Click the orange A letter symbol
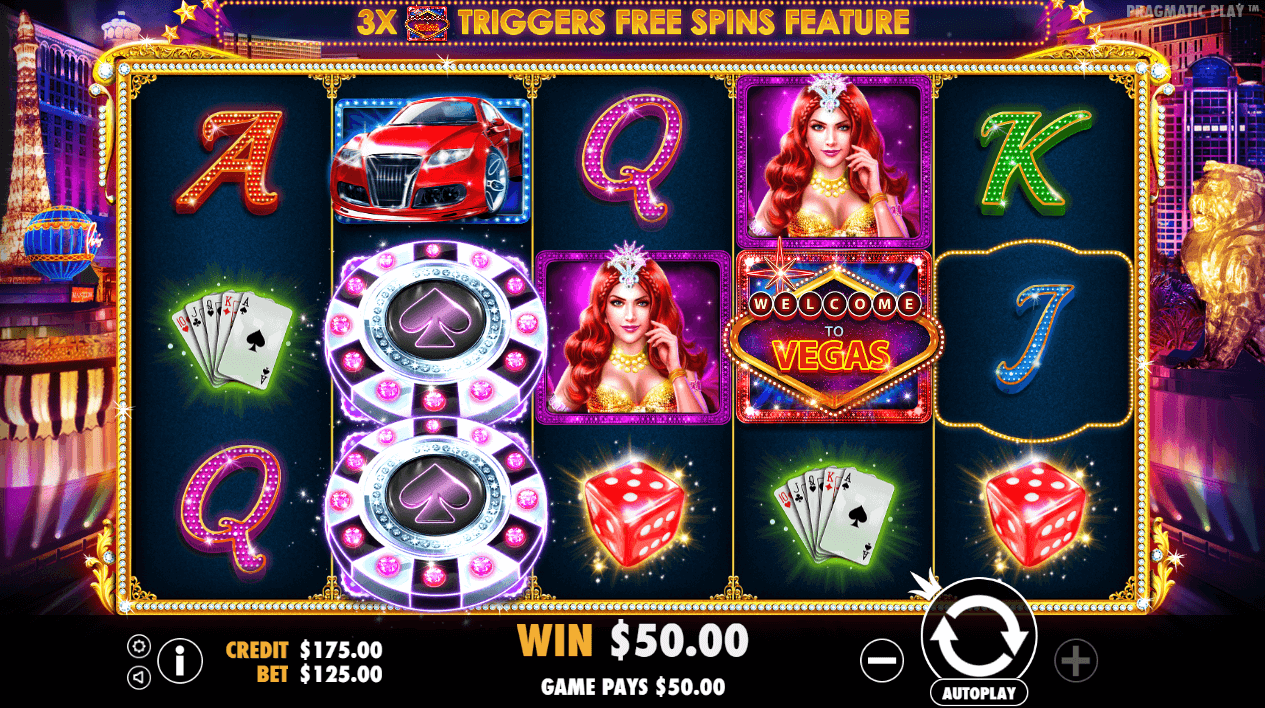 coord(230,161)
